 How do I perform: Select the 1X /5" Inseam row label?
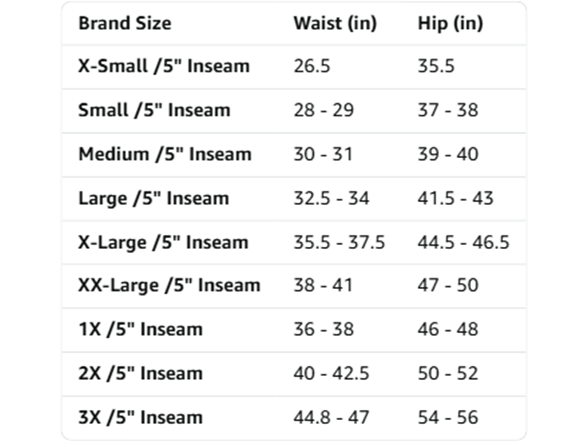pos(141,329)
